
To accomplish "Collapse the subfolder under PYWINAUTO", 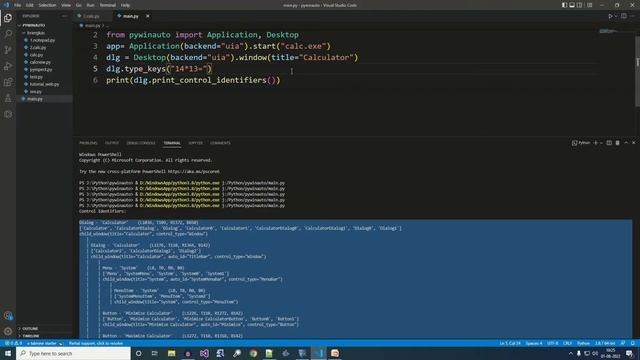I will (44, 33).
